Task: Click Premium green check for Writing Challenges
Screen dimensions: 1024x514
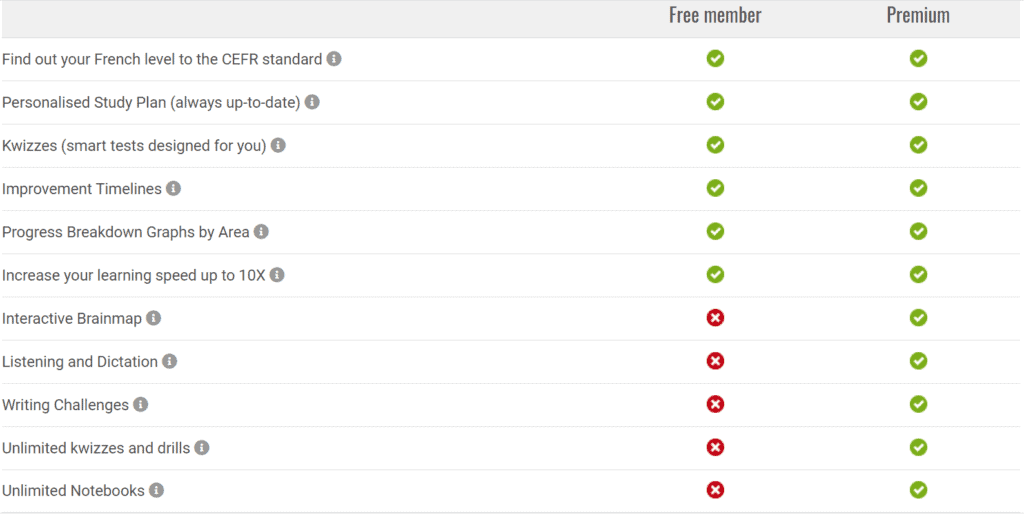Action: (x=918, y=404)
